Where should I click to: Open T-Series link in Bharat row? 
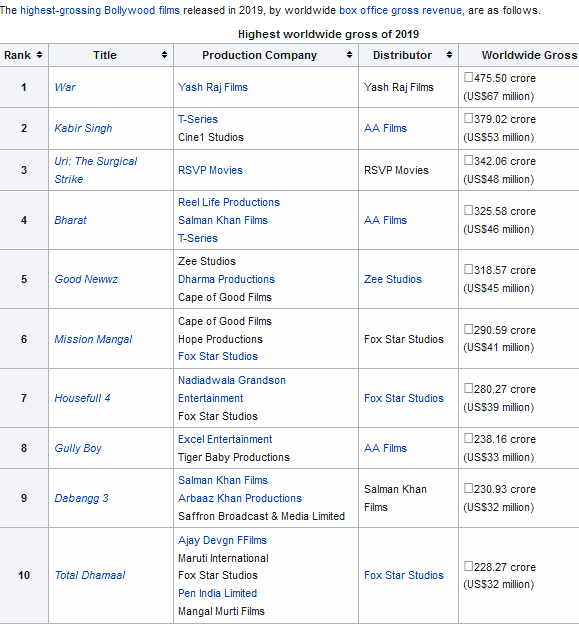[198, 238]
